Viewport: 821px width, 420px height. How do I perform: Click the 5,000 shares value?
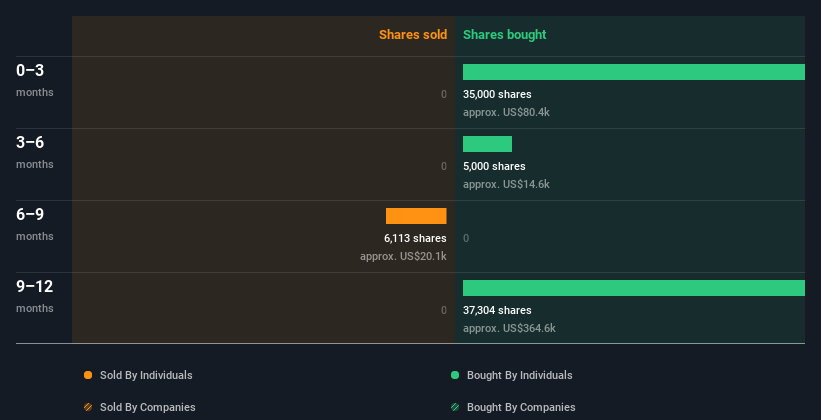tap(494, 166)
